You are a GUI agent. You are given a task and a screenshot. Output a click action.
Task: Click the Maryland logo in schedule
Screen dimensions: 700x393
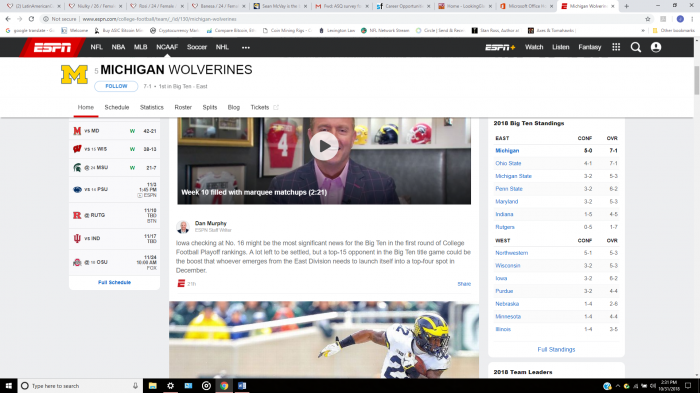tap(77, 131)
